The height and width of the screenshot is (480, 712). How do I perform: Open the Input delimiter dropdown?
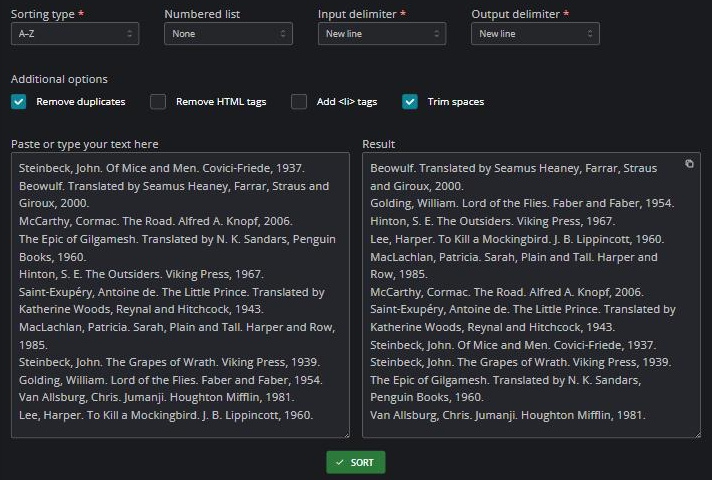382,34
